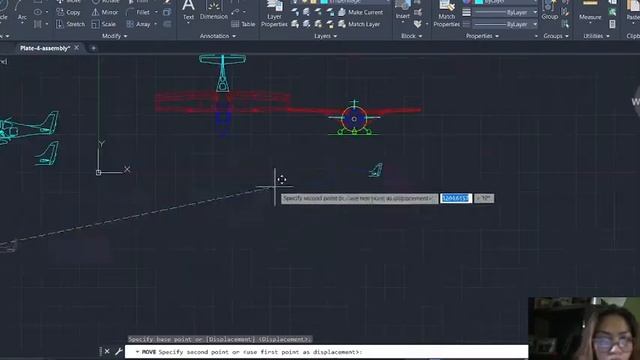Click the Group tool

tap(550, 10)
